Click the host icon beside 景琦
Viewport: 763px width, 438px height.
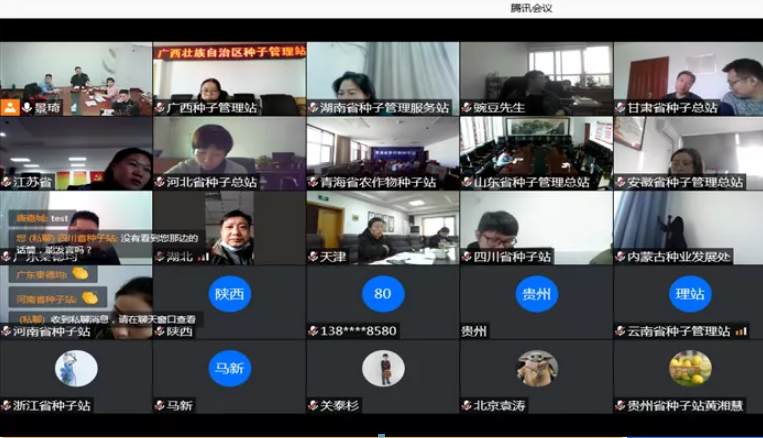click(10, 107)
